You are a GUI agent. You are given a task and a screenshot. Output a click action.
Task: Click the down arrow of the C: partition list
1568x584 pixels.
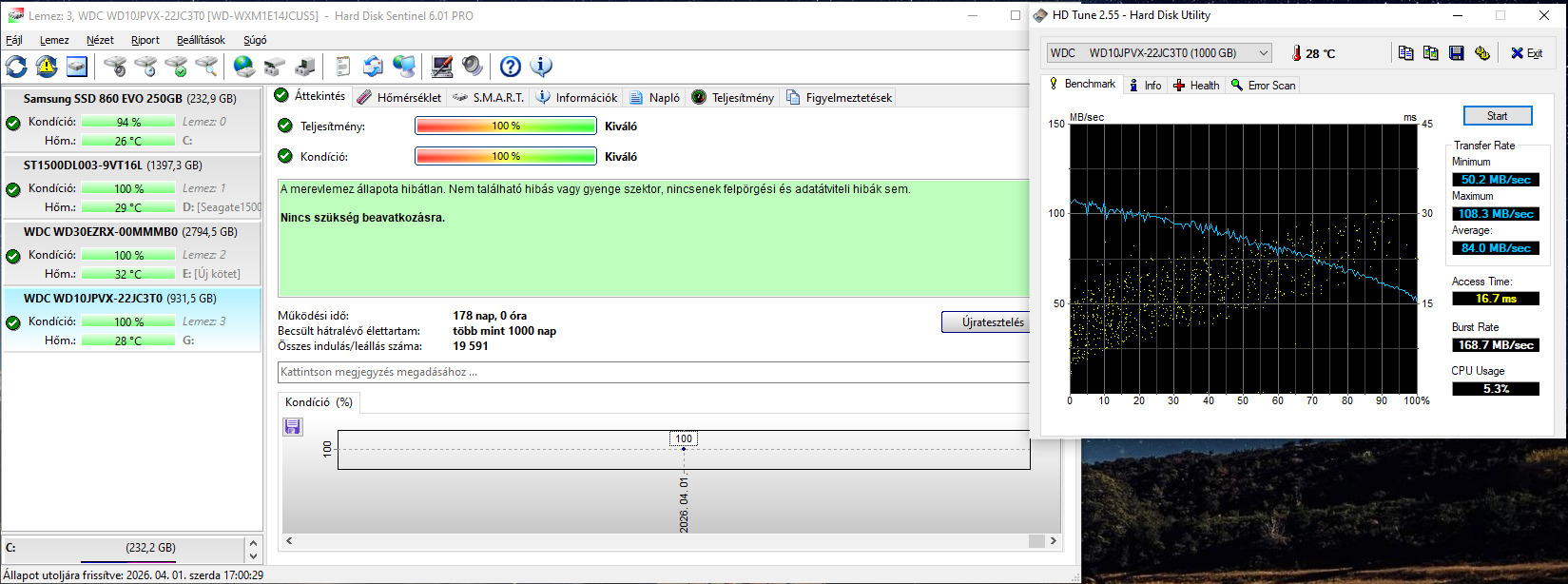click(x=253, y=556)
